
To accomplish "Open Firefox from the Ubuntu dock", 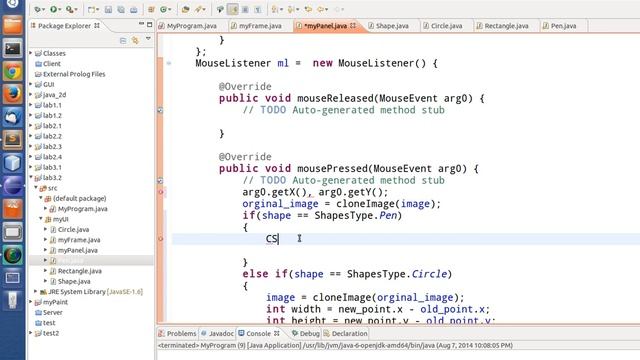I will pos(13,94).
